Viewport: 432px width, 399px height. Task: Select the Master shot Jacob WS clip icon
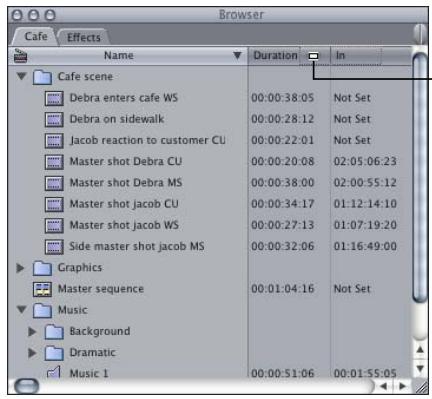54,225
